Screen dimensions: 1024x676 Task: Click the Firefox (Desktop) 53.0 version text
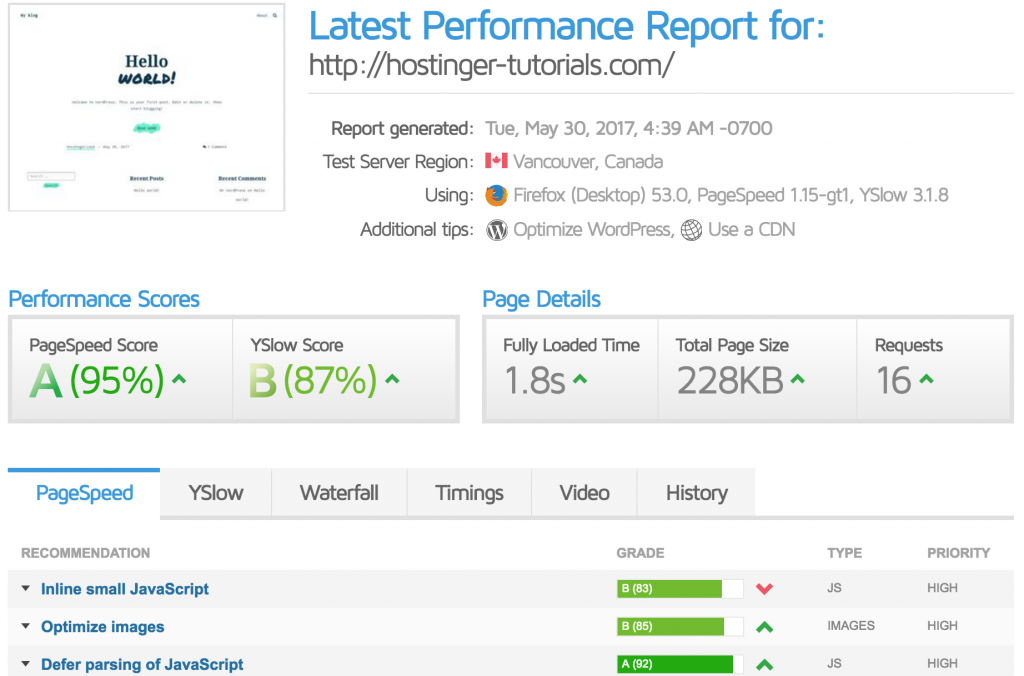pyautogui.click(x=601, y=195)
